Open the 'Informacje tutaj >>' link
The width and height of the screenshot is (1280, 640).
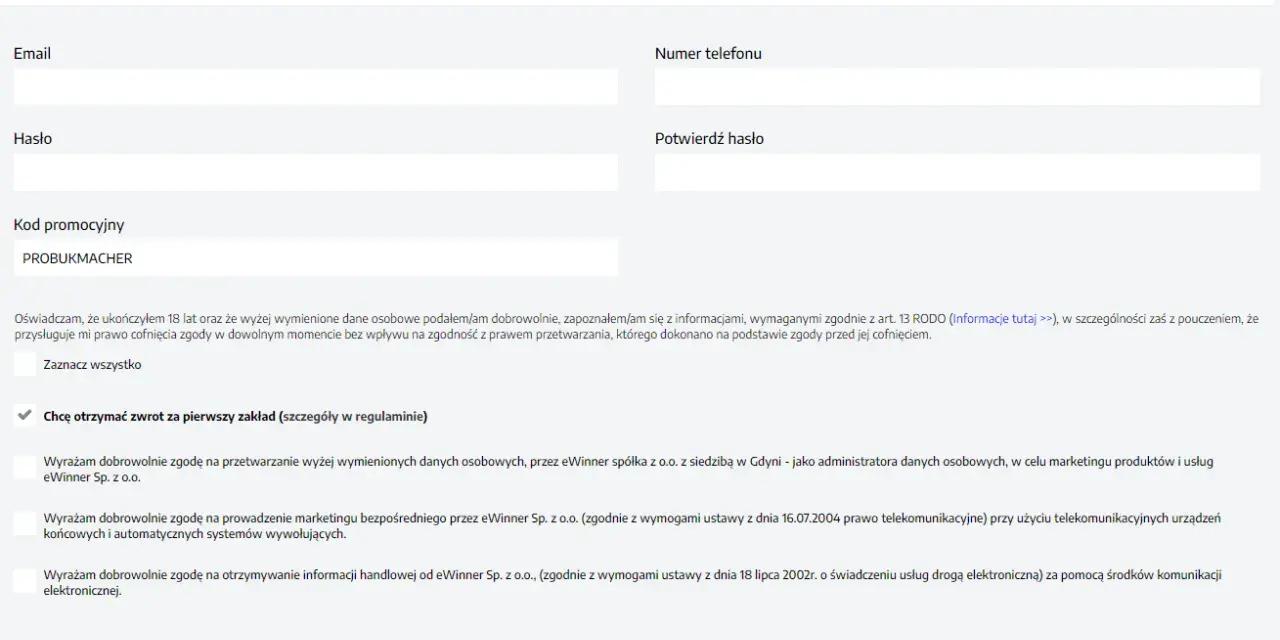(x=1002, y=319)
